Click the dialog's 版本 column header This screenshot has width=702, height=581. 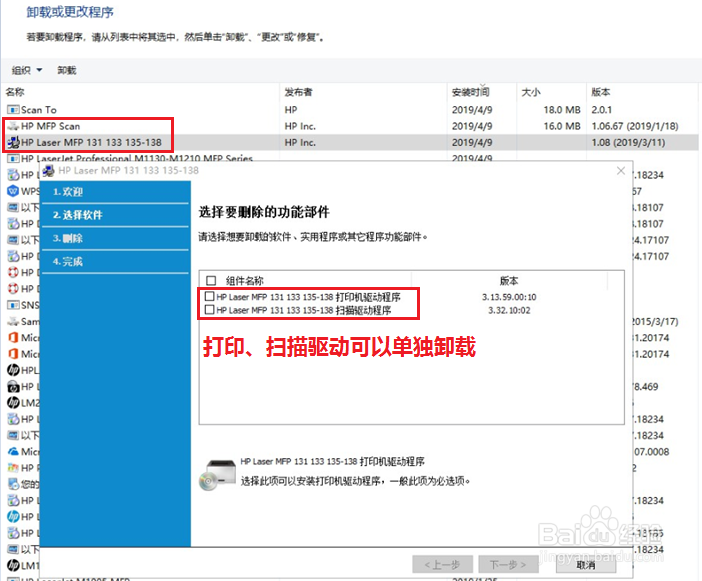[509, 281]
